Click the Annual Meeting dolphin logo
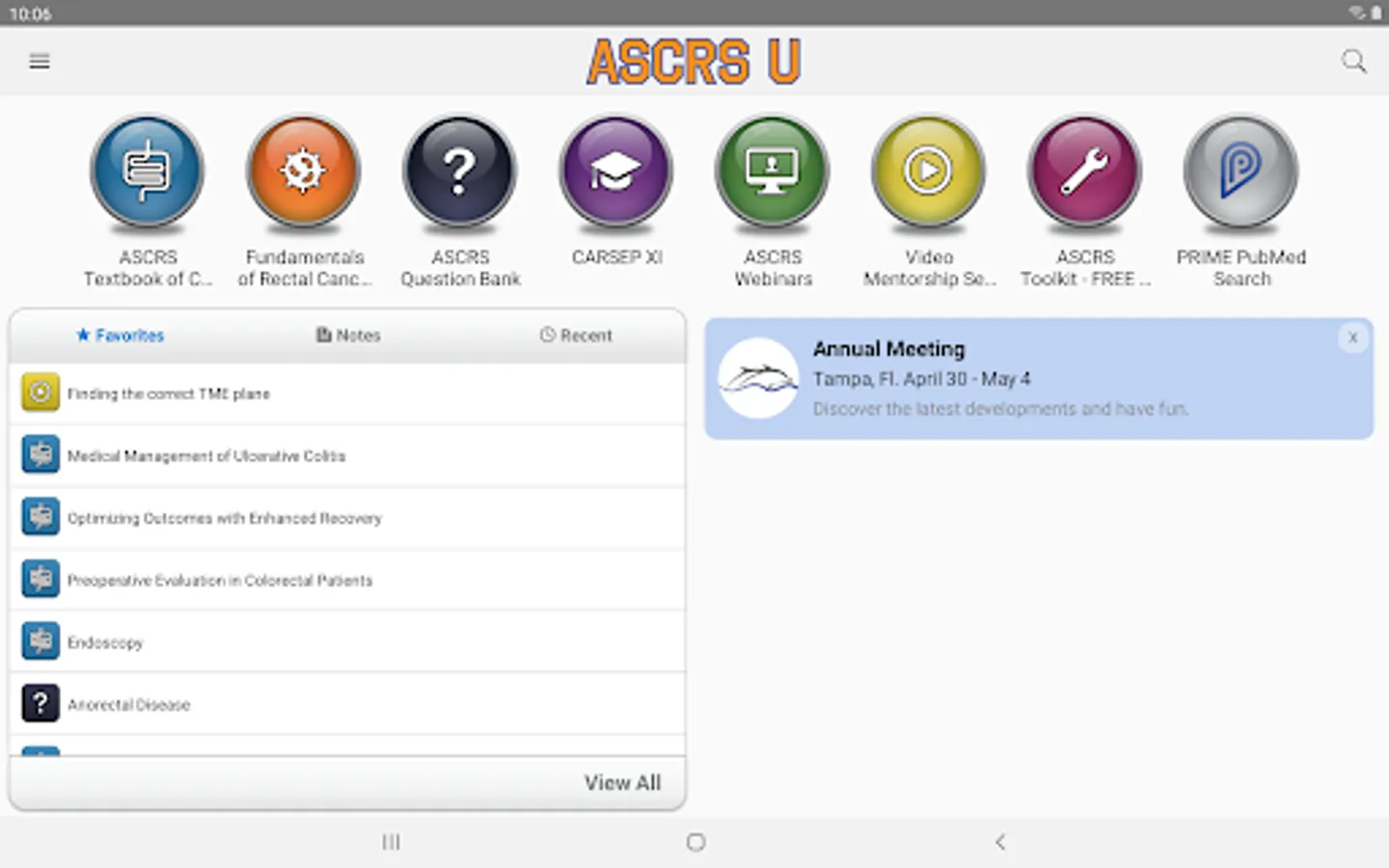 758,378
